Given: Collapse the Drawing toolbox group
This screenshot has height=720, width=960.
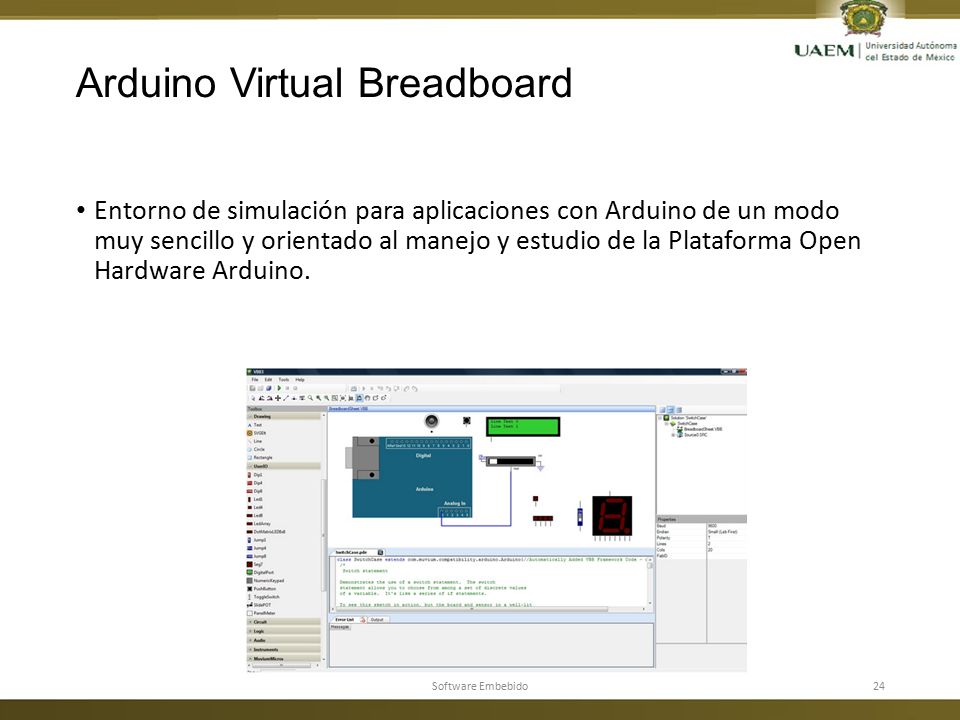Looking at the screenshot, I should [x=284, y=416].
